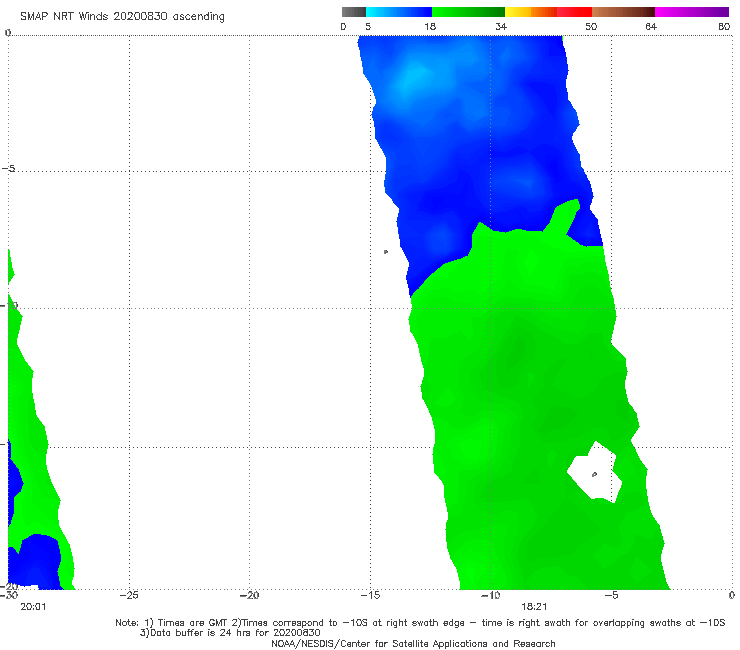
Task: Click the '64' color bar scale label
Action: click(x=651, y=26)
